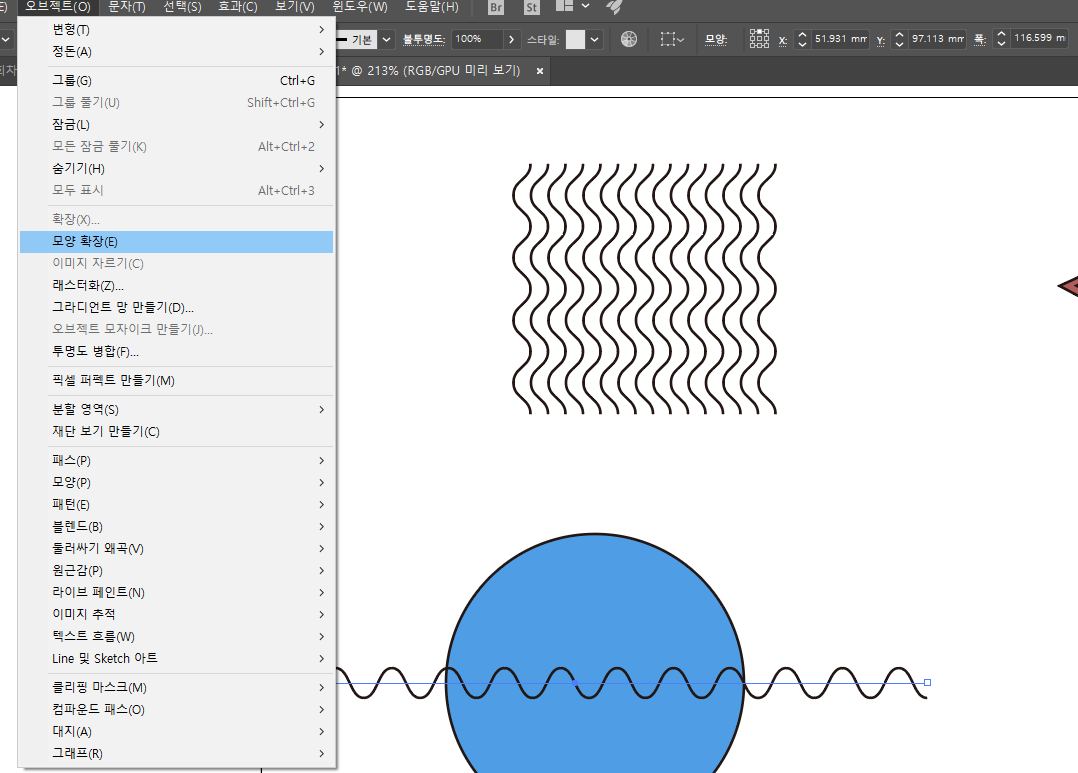Screen dimensions: 1078x773
Task: Open the 모양 shape properties link
Action: point(716,39)
